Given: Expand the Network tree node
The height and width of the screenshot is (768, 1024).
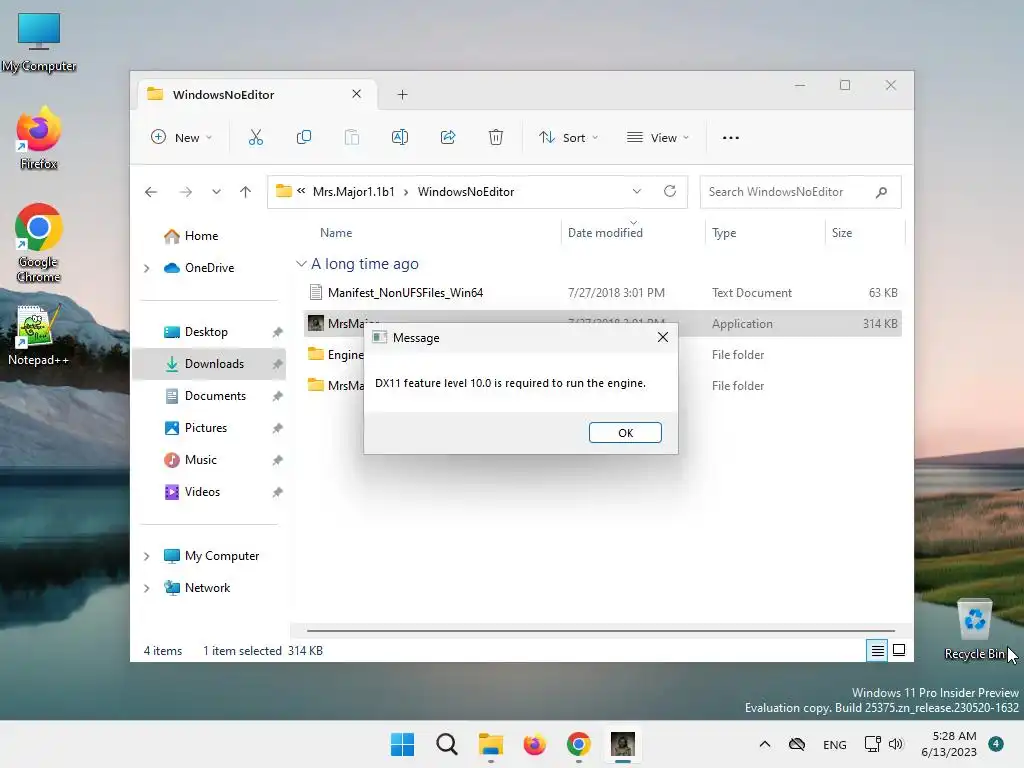Looking at the screenshot, I should 146,588.
